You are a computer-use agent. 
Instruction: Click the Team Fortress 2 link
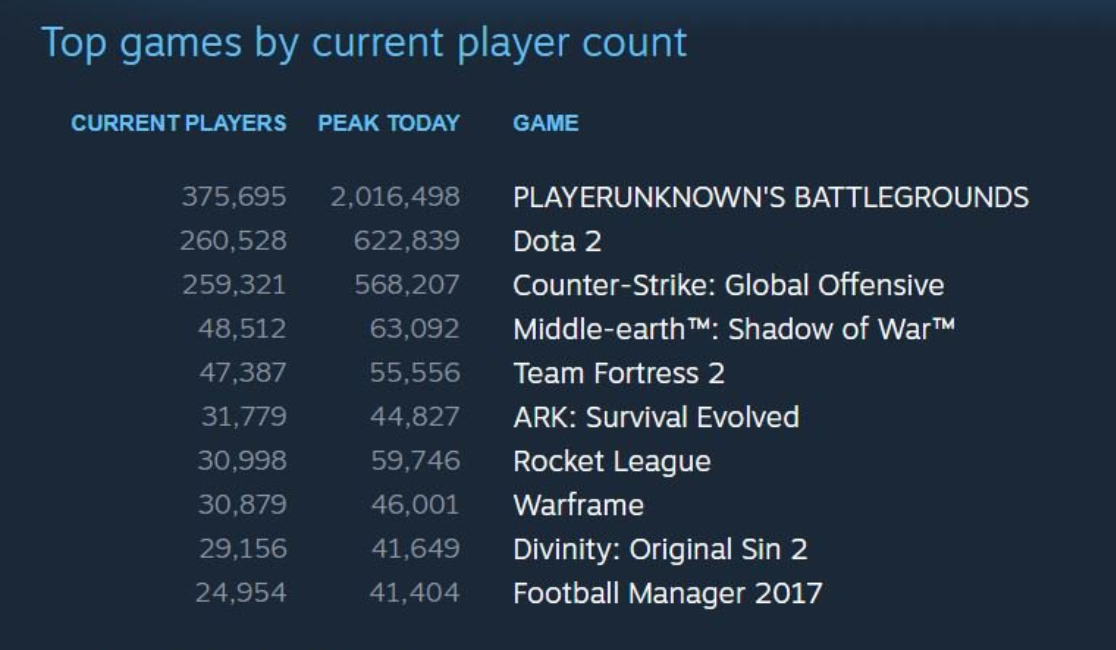(619, 373)
